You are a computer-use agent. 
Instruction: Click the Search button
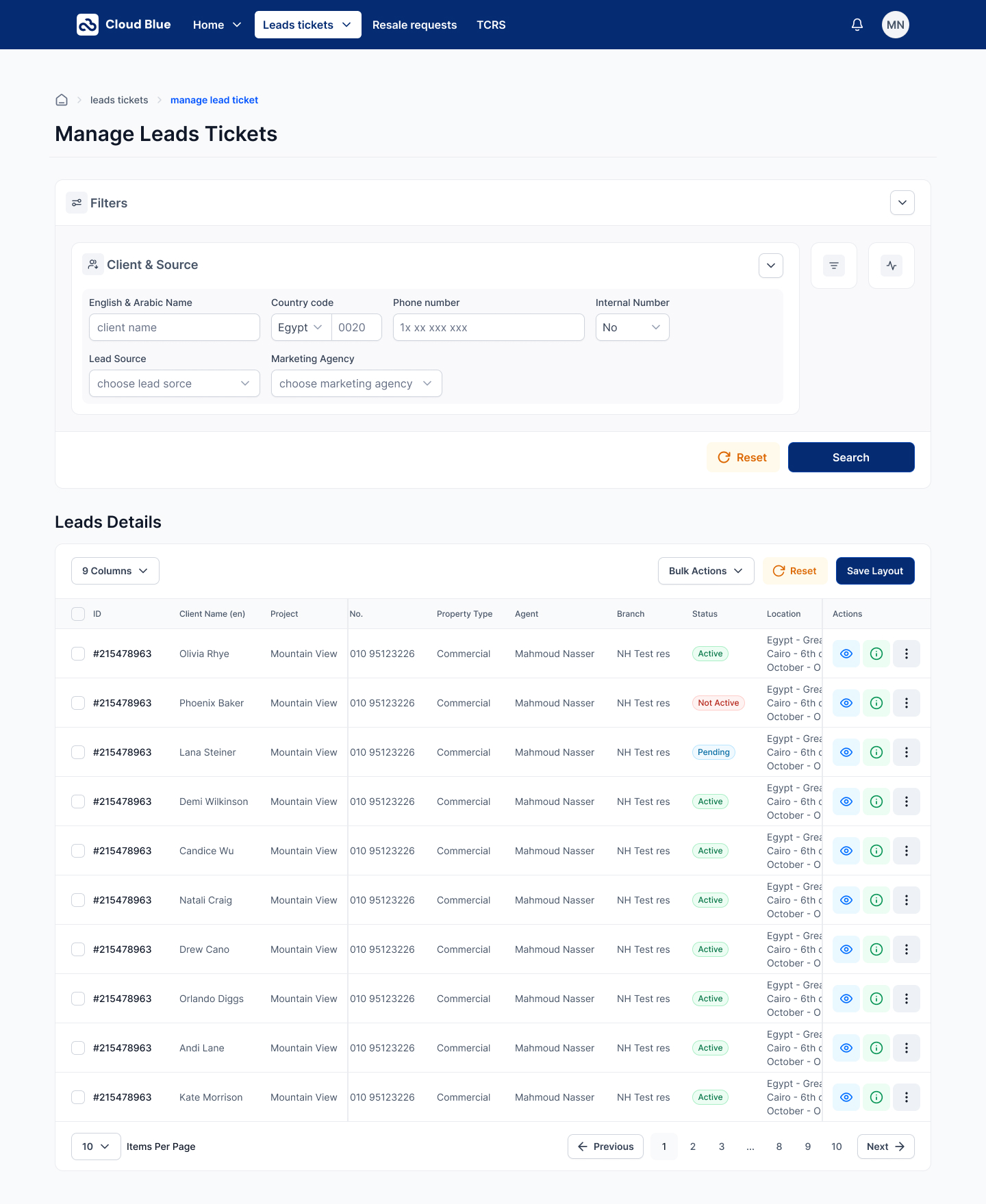tap(851, 457)
